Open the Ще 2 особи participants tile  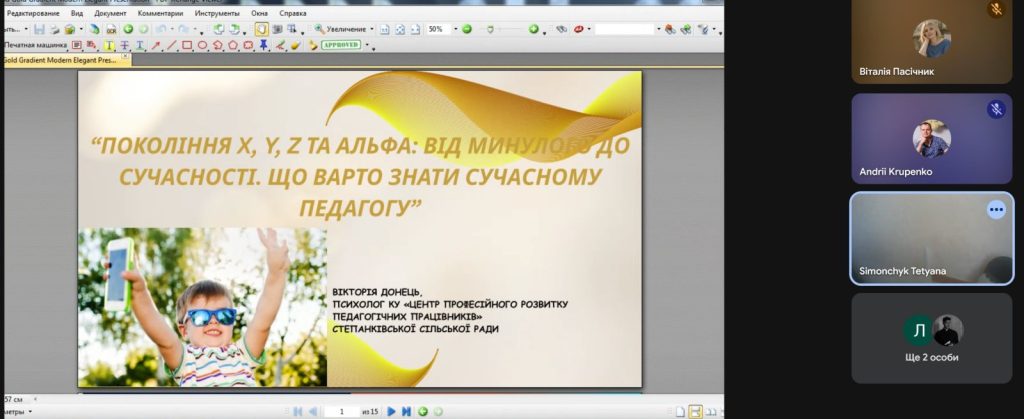coord(932,338)
